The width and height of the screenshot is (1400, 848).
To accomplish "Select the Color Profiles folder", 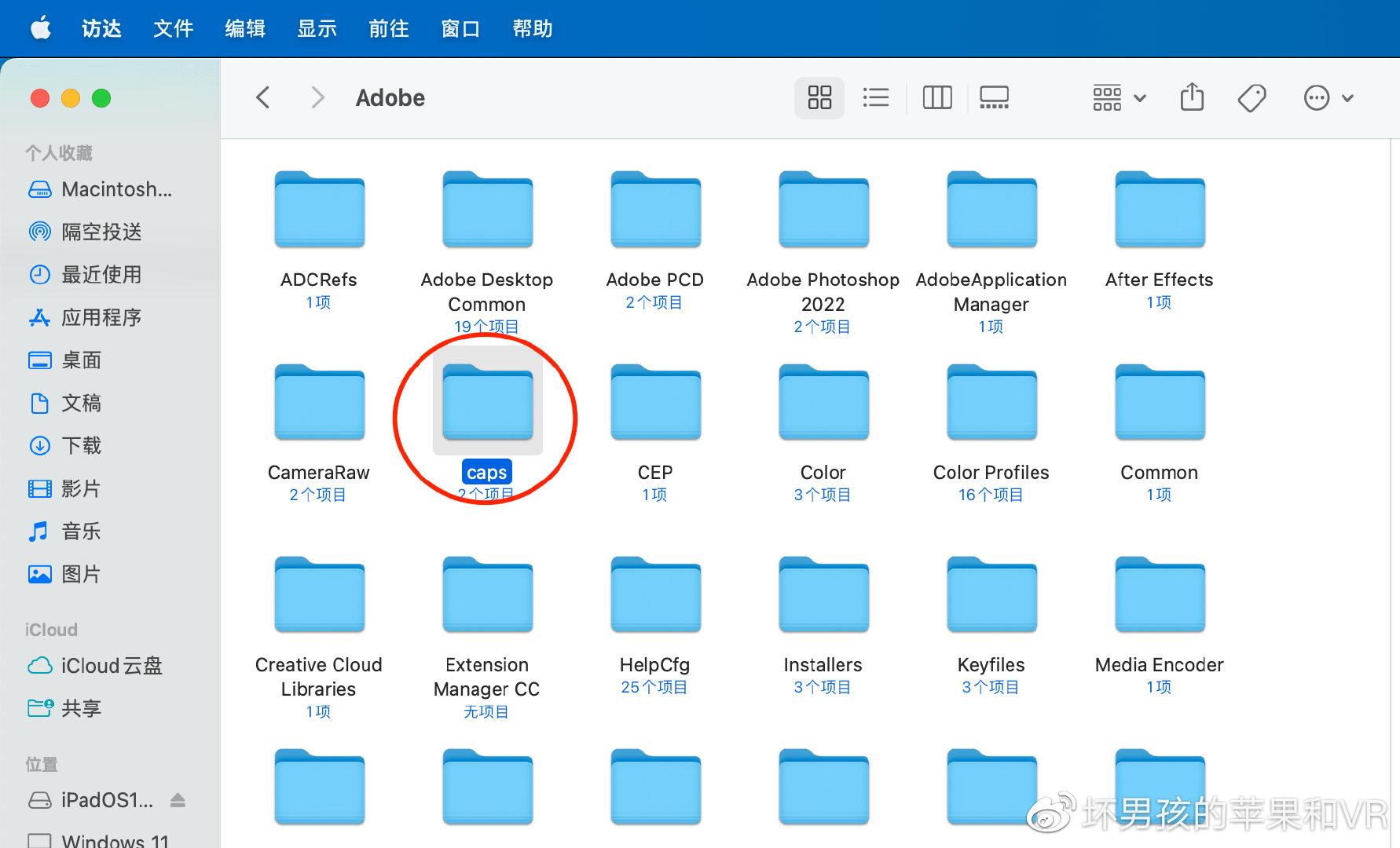I will point(991,402).
